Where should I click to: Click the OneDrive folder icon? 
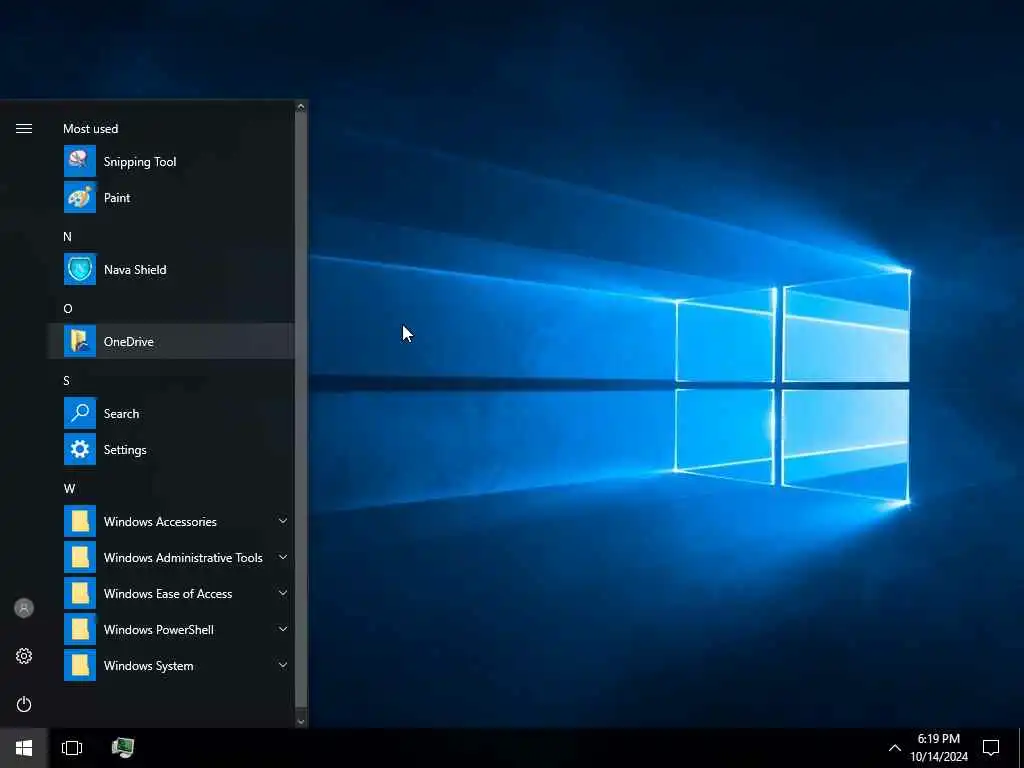80,341
